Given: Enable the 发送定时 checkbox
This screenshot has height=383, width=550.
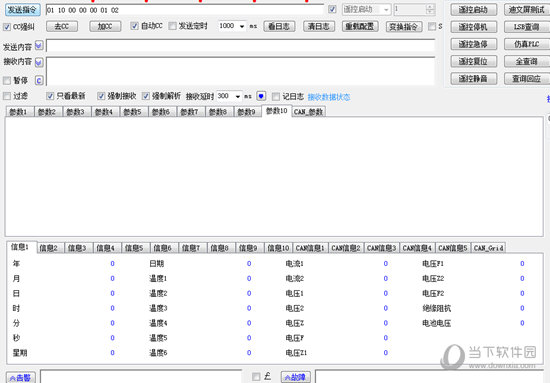Looking at the screenshot, I should click(172, 26).
